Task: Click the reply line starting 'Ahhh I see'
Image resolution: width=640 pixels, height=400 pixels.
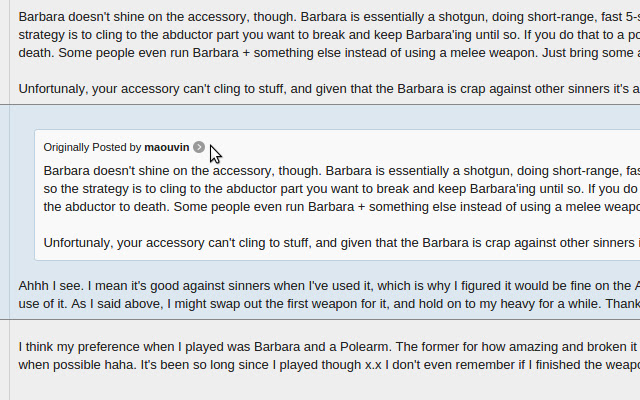Action: (329, 286)
